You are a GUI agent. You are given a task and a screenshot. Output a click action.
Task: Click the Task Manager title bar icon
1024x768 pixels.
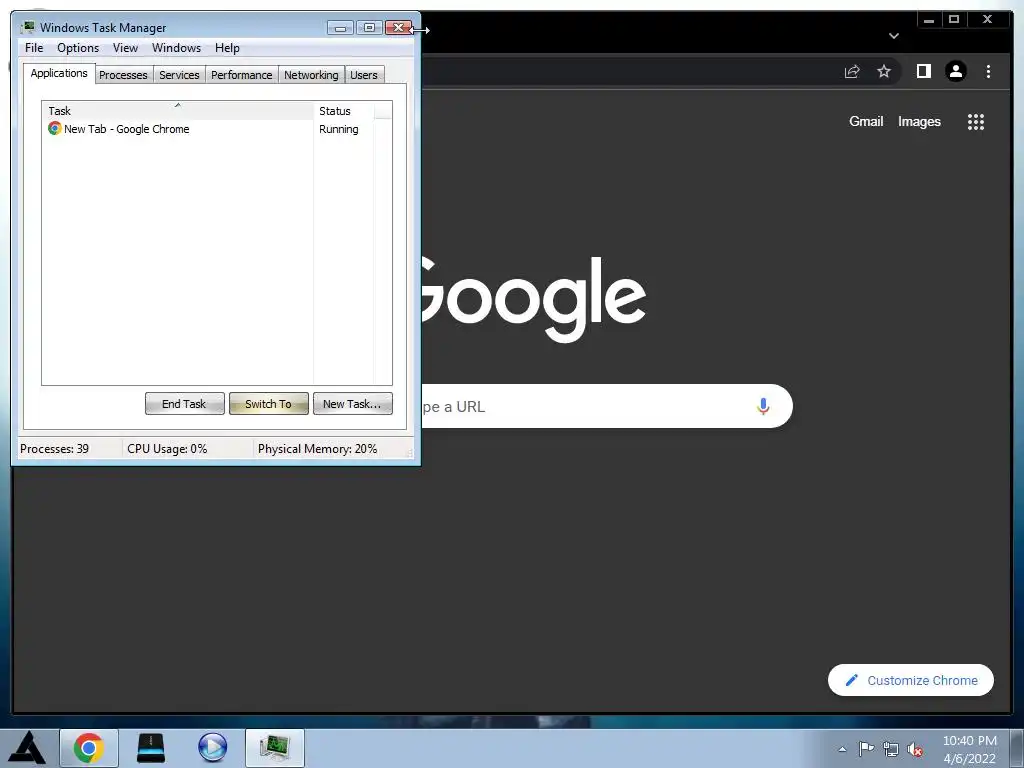(x=28, y=27)
